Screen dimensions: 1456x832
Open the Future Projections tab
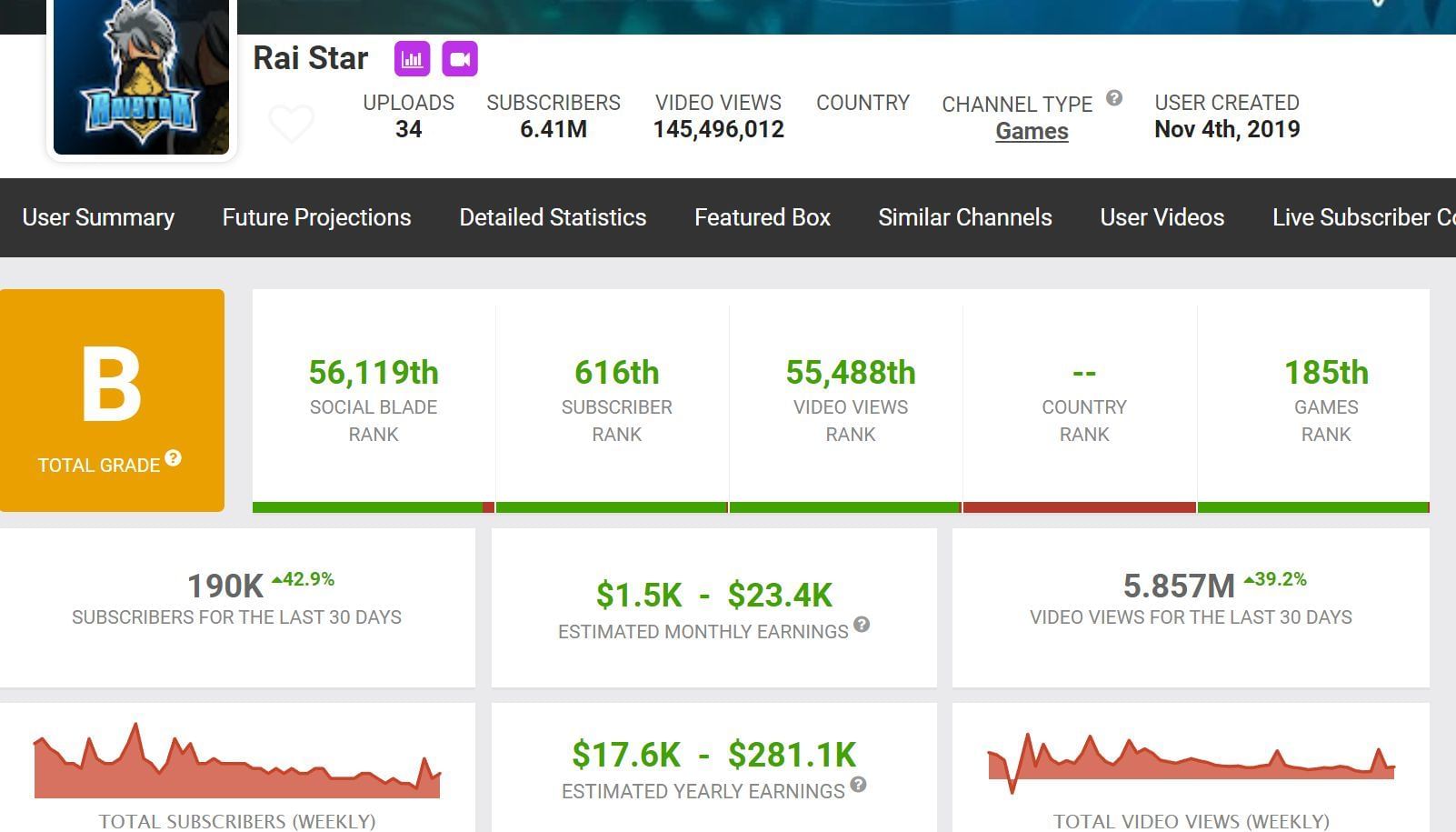coord(316,217)
